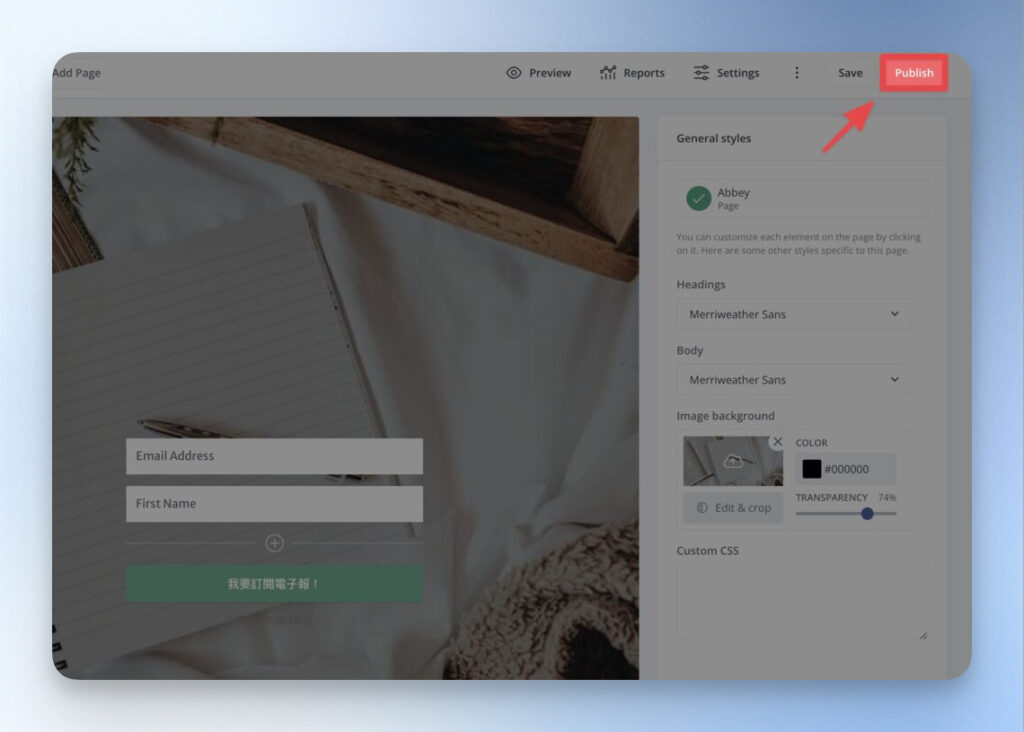
Task: Click the transparency slider handle
Action: (x=867, y=514)
